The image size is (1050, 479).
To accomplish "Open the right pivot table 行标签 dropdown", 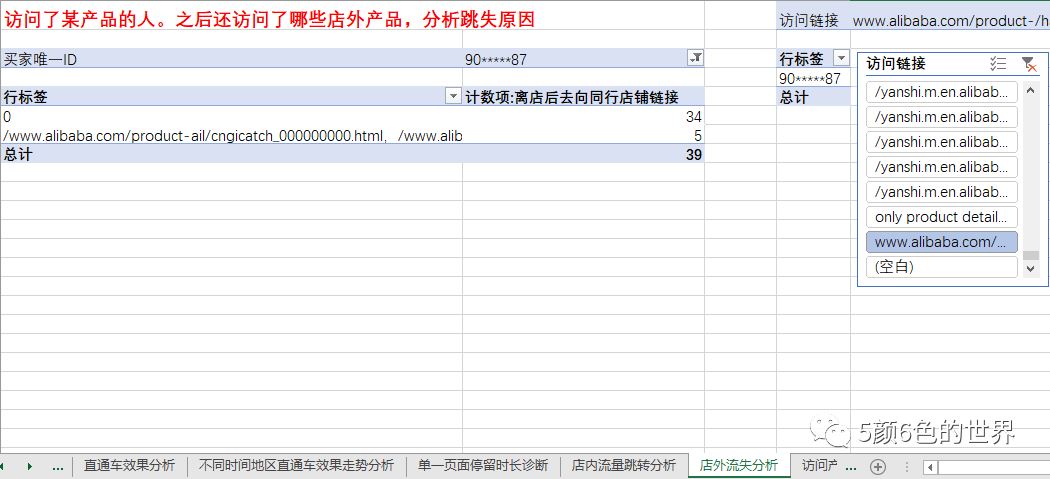I will pos(841,58).
